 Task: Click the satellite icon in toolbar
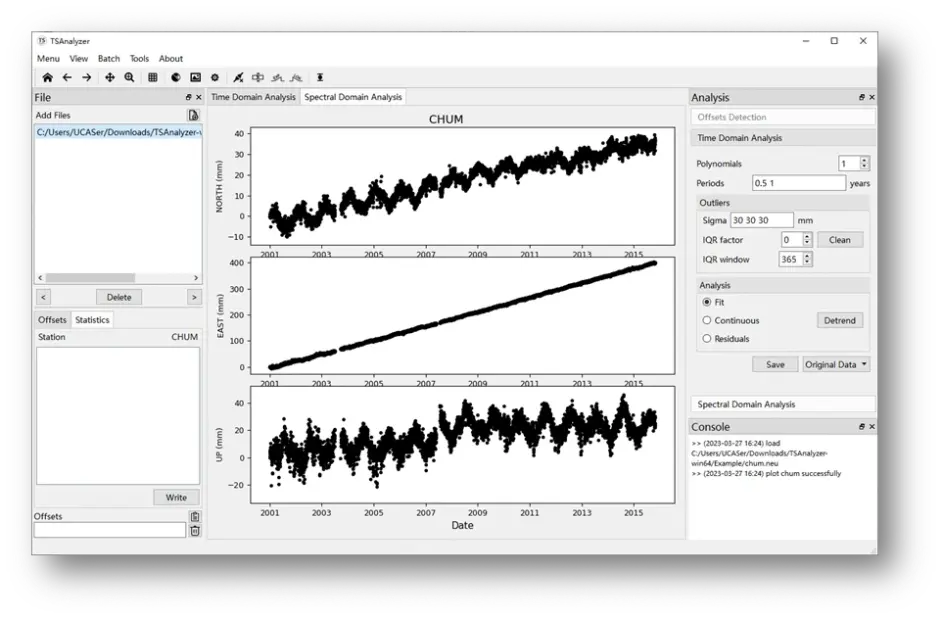pos(239,78)
